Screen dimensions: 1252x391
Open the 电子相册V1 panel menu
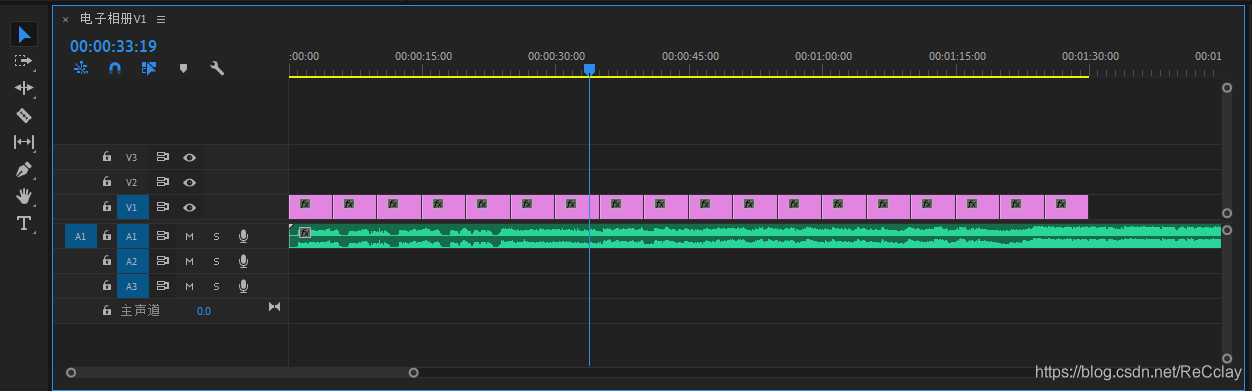(161, 19)
